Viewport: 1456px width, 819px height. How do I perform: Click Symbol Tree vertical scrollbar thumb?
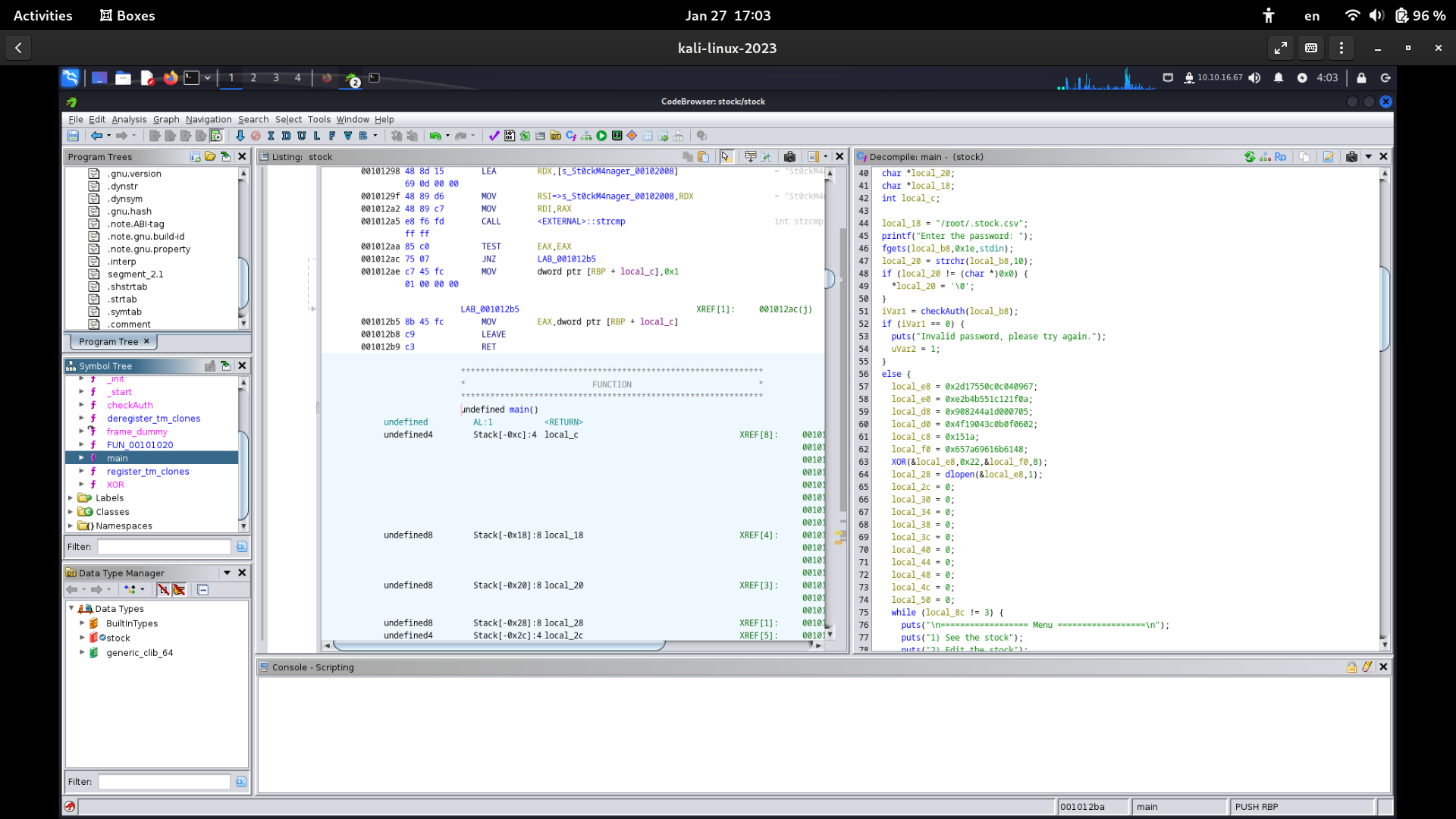pyautogui.click(x=243, y=475)
